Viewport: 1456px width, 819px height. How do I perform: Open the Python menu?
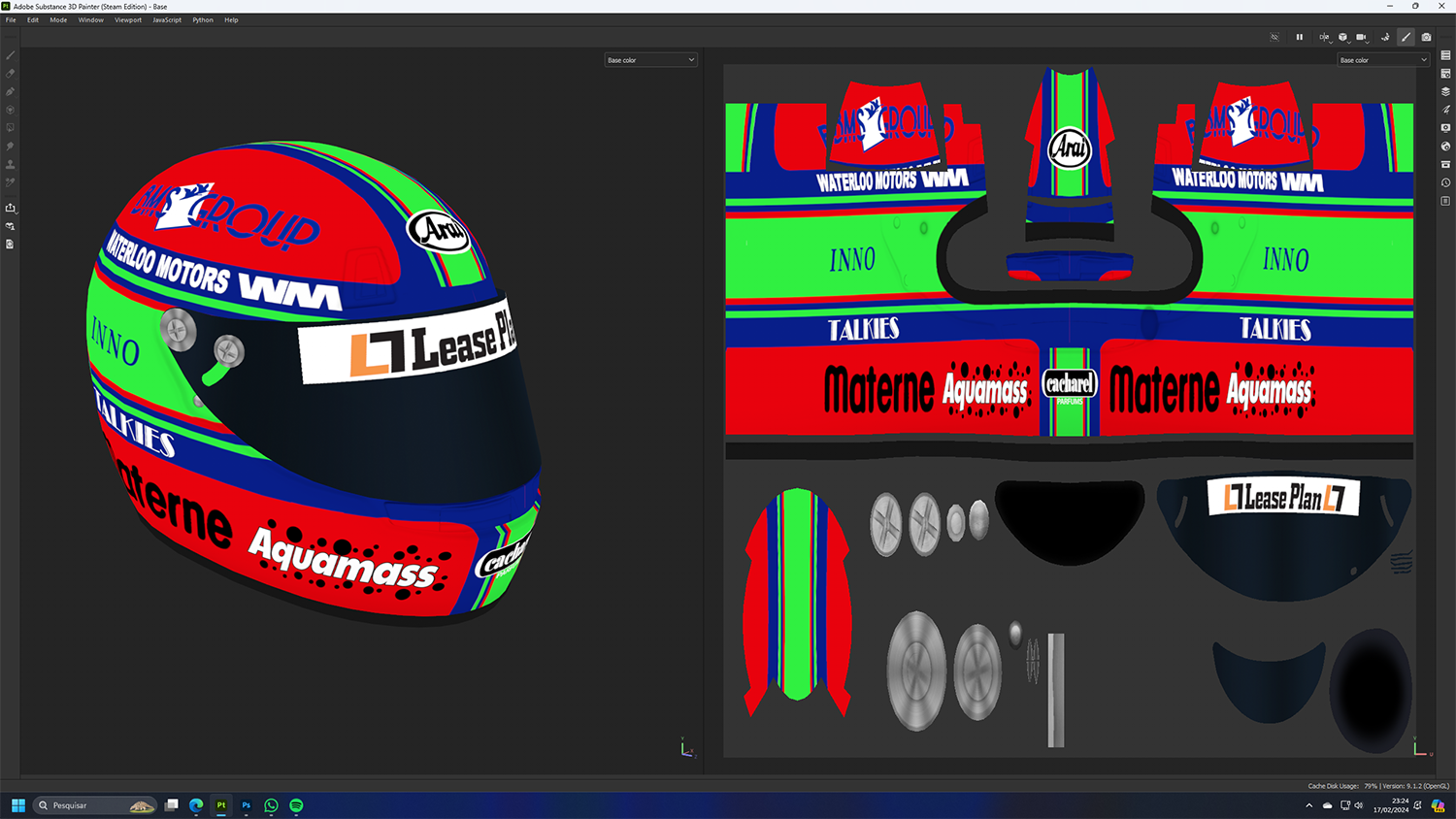203,19
